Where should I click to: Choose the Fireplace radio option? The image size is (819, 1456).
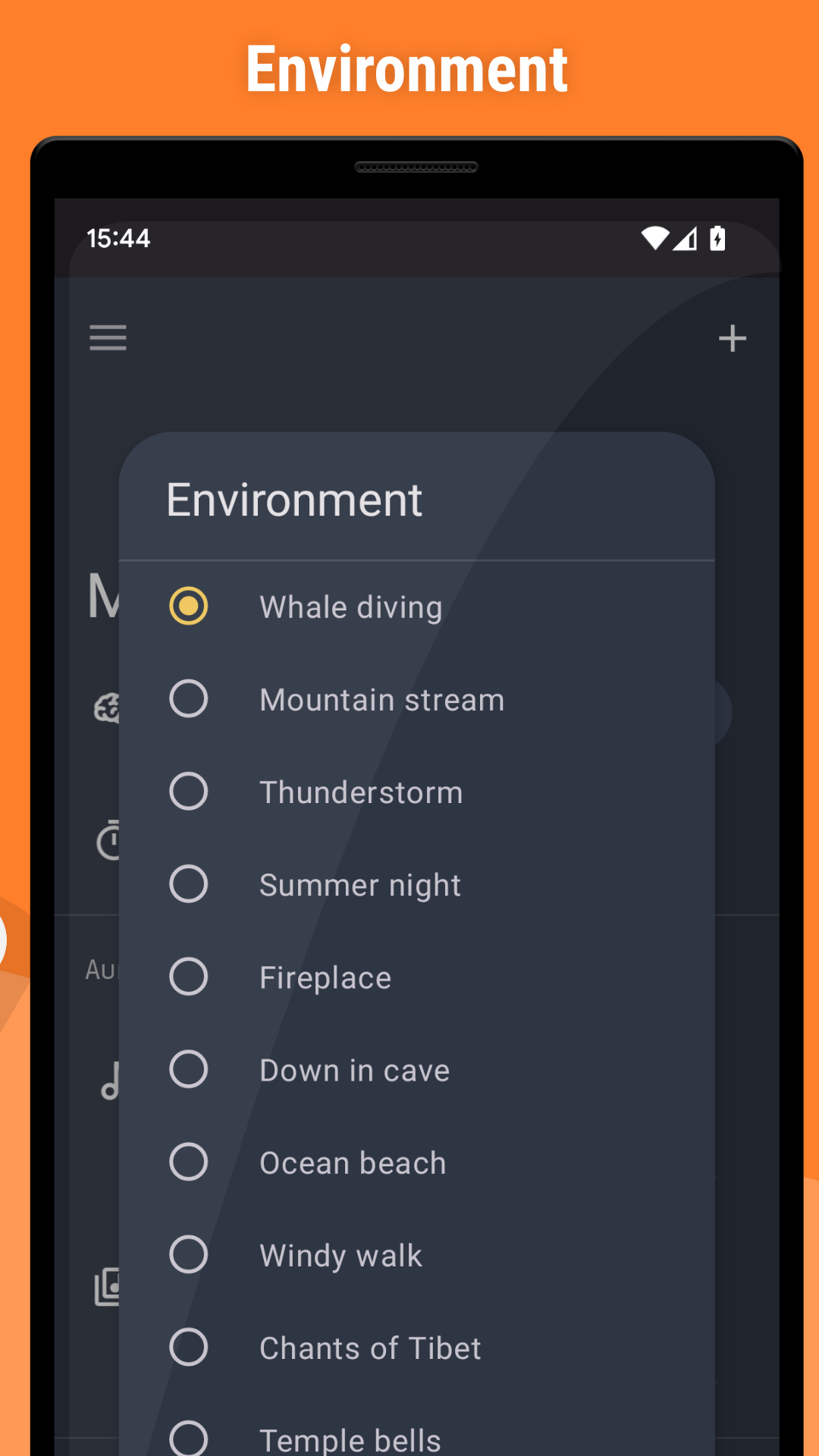click(x=188, y=976)
